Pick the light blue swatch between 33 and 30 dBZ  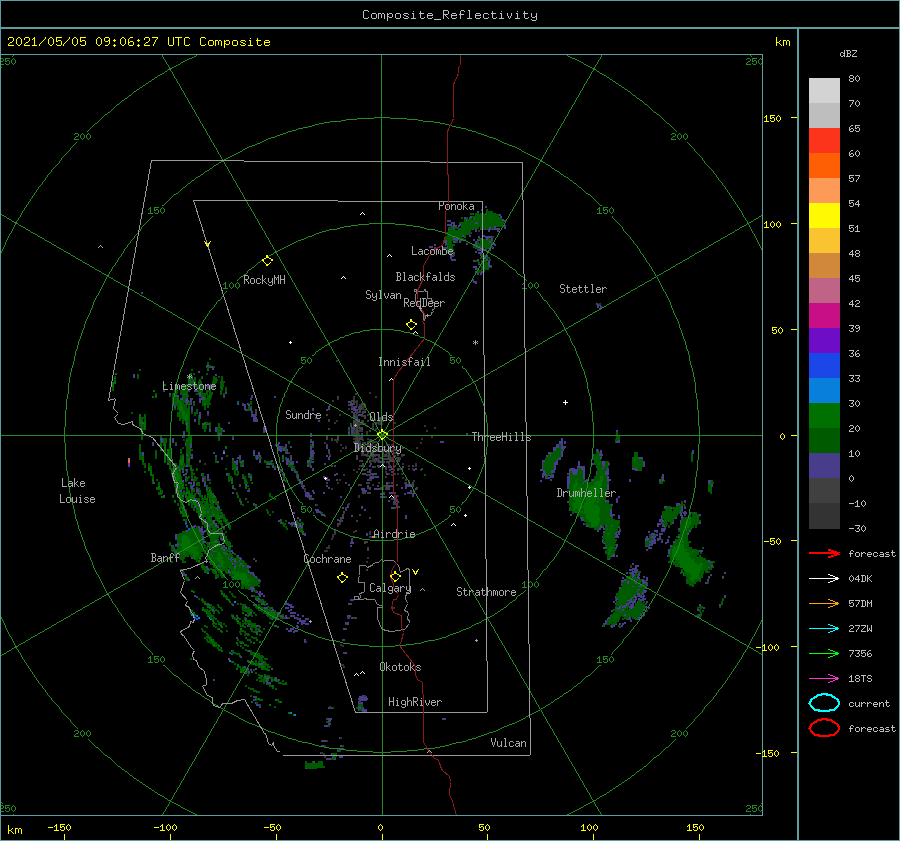coord(824,391)
